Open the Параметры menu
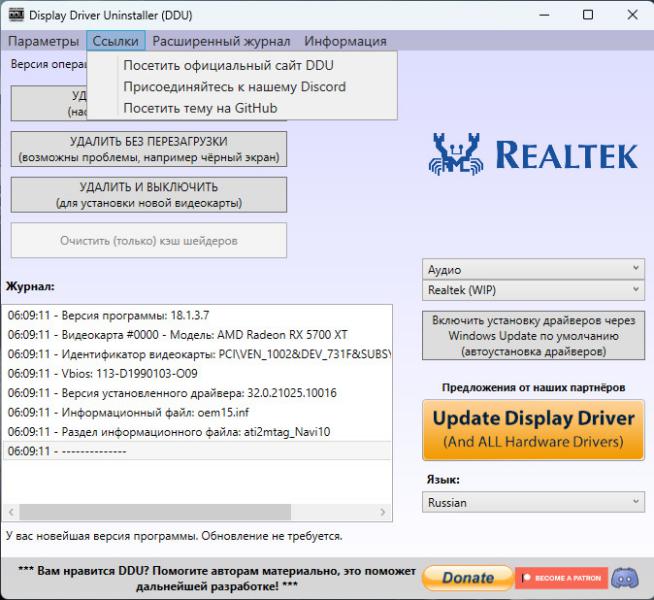The image size is (654, 600). point(43,41)
